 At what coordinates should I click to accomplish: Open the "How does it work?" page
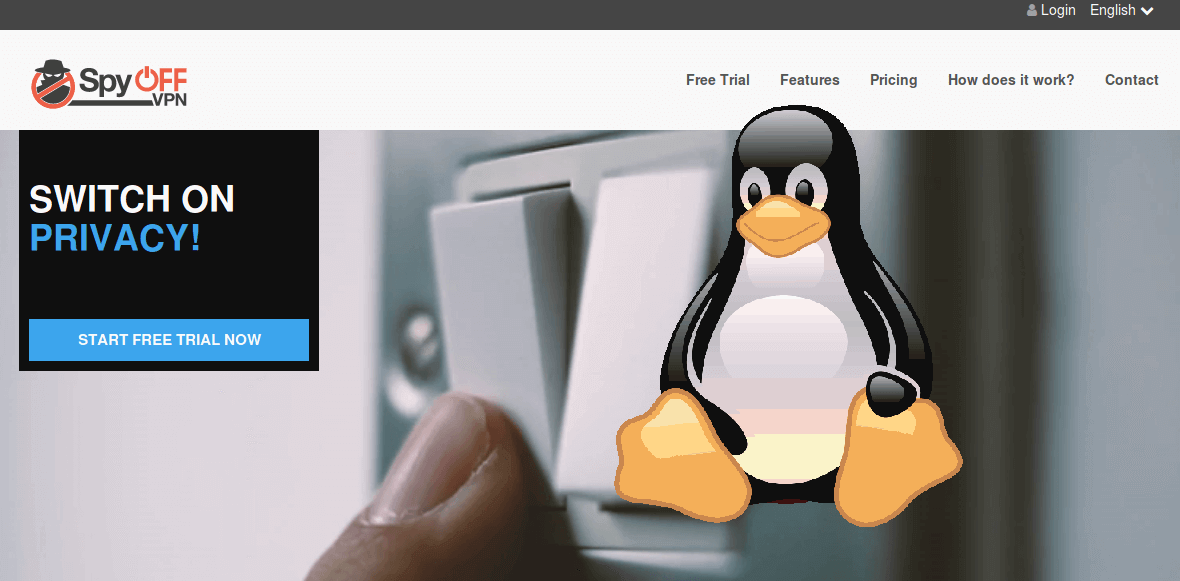click(1010, 80)
